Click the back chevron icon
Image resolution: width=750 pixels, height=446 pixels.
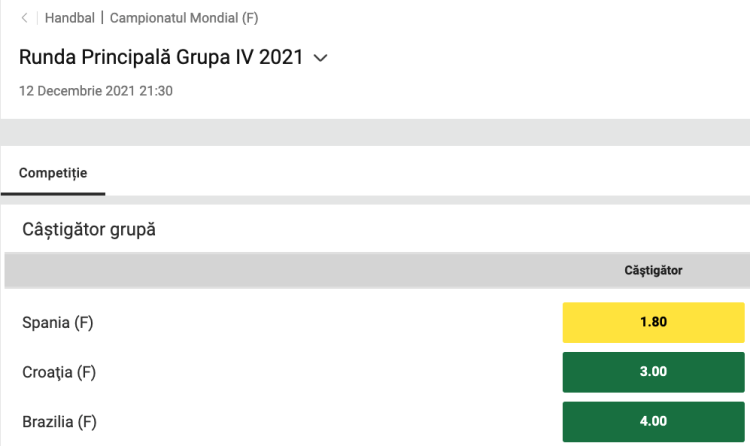[x=24, y=18]
